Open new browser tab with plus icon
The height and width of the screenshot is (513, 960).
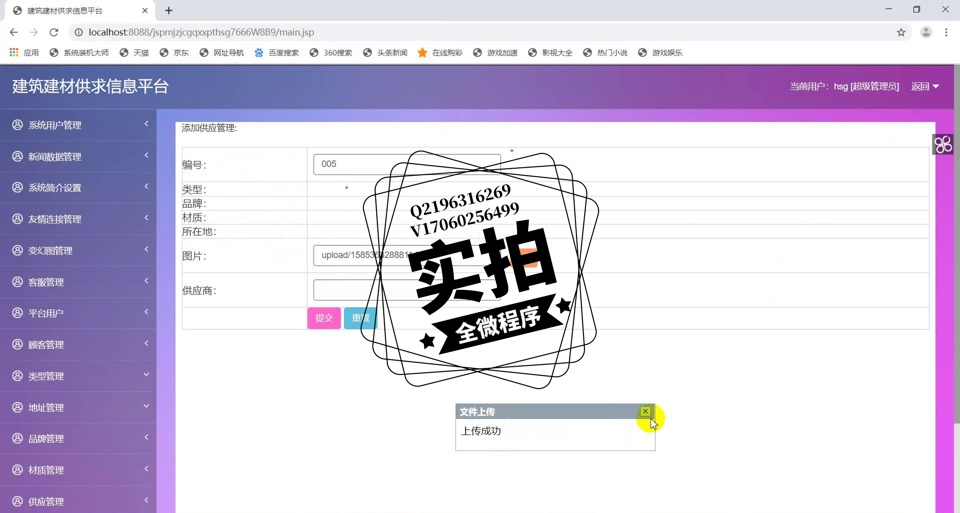coord(168,11)
